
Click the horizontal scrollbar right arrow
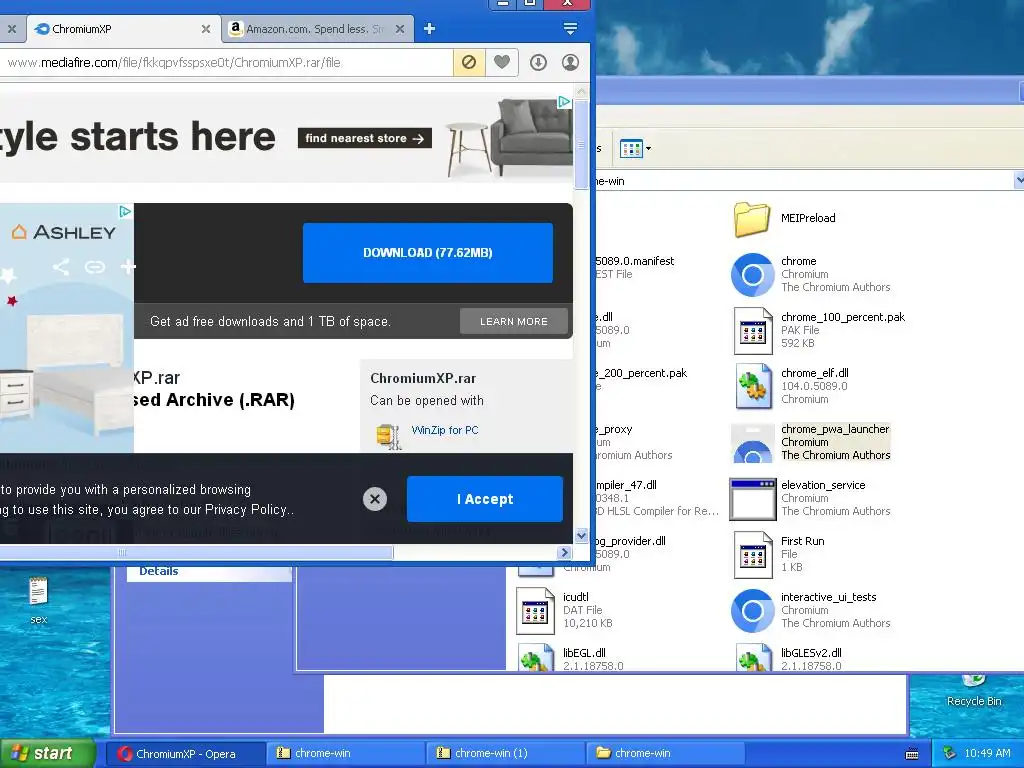tap(565, 552)
